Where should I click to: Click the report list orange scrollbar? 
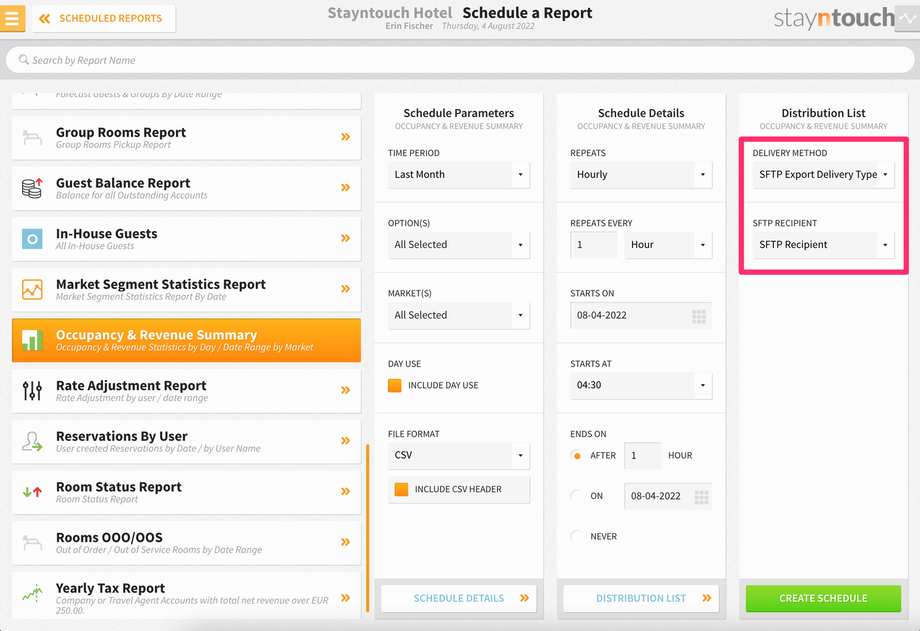(368, 528)
